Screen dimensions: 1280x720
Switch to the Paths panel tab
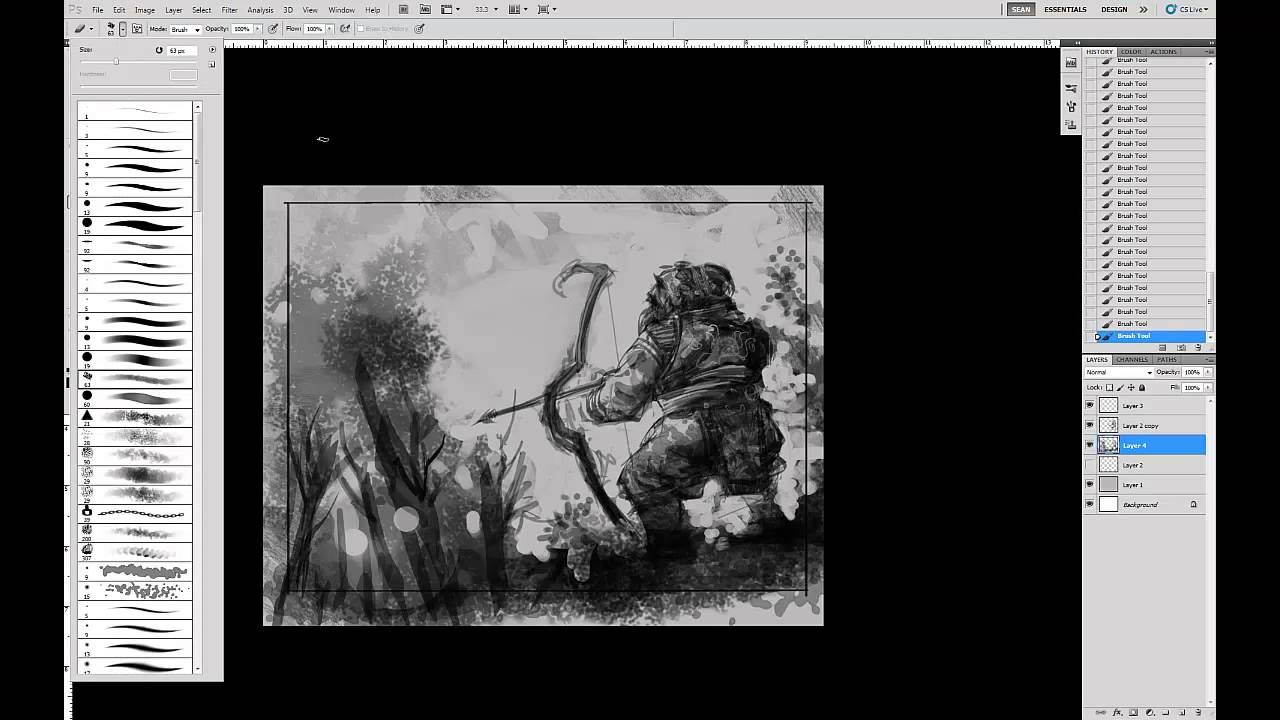click(1167, 360)
